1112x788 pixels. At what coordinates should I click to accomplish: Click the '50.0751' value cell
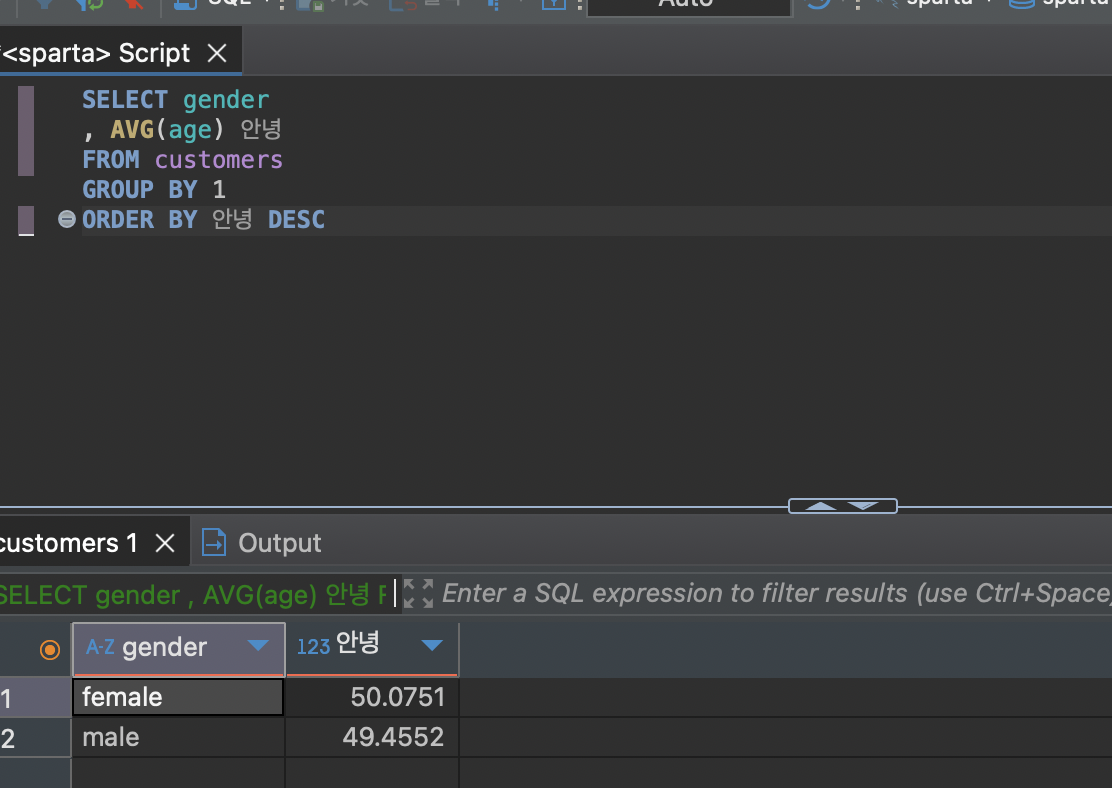pyautogui.click(x=372, y=697)
